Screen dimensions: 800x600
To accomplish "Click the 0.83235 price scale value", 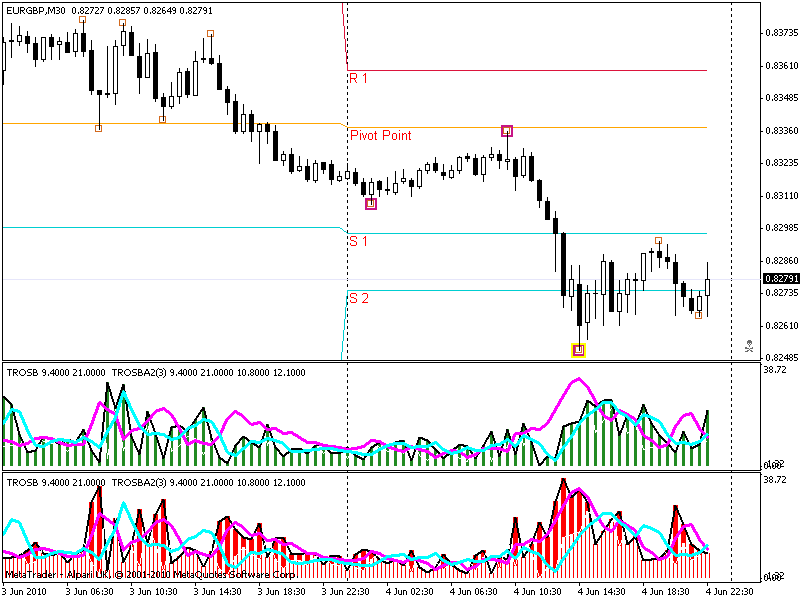I will 782,163.
